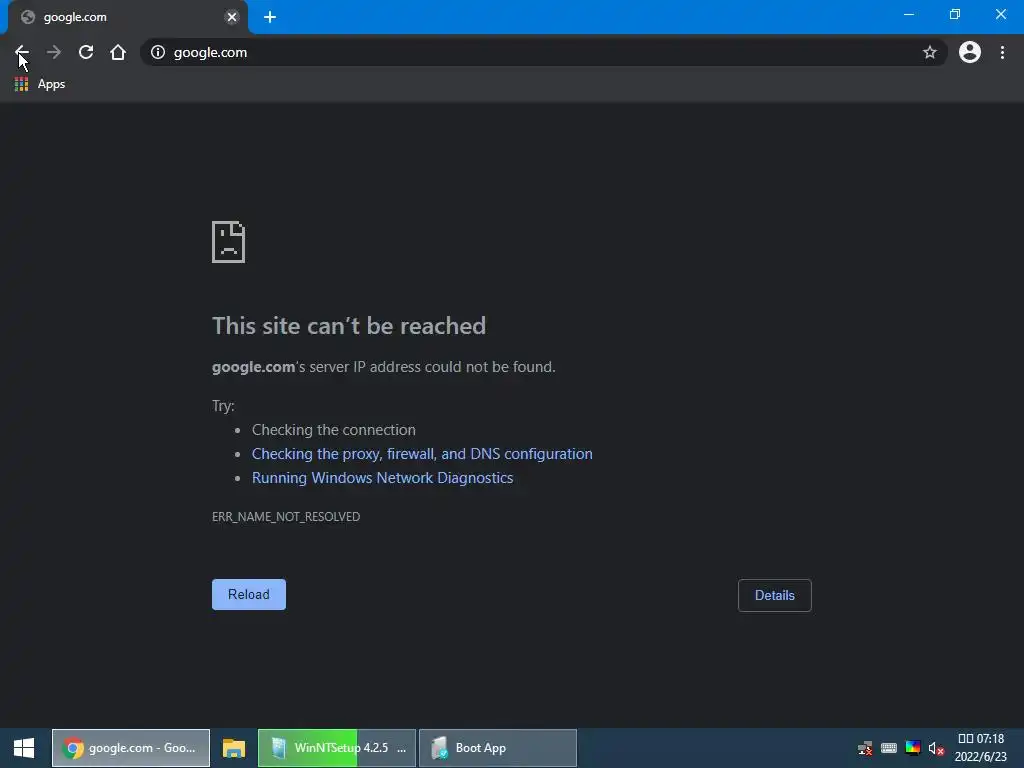The image size is (1024, 768).
Task: Reload the page using the toolbar refresh icon
Action: point(86,52)
